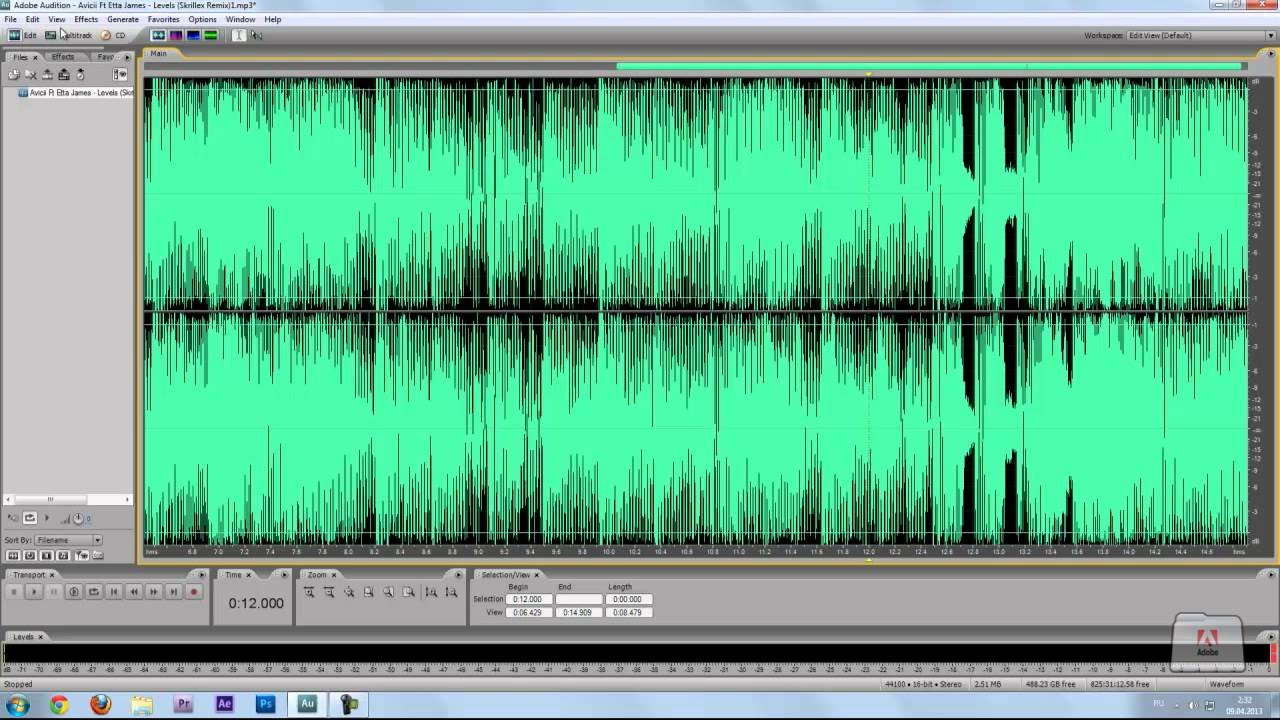Viewport: 1280px width, 720px height.
Task: Click Selection Begin field 0:12.000
Action: coord(530,599)
